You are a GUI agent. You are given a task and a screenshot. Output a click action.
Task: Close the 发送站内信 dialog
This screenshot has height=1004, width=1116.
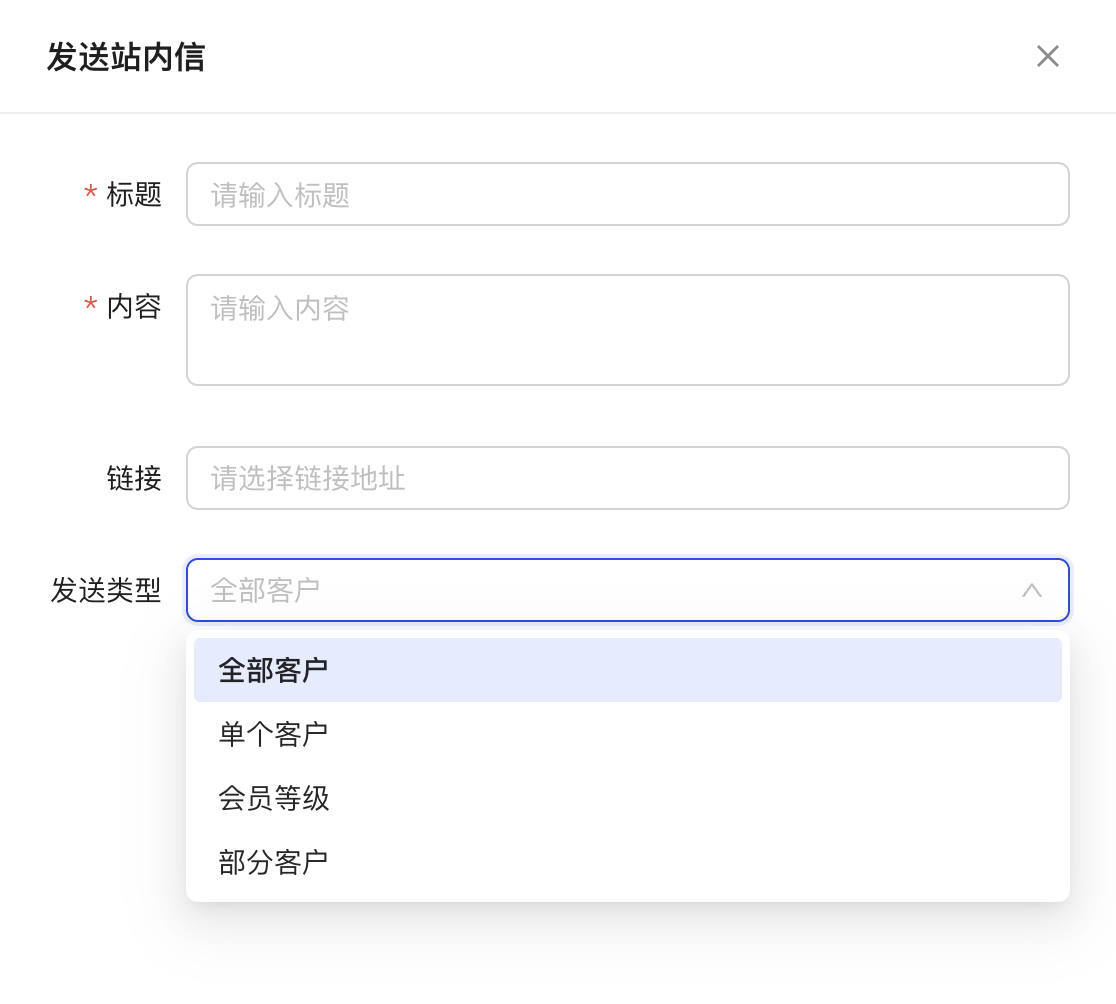(x=1047, y=56)
